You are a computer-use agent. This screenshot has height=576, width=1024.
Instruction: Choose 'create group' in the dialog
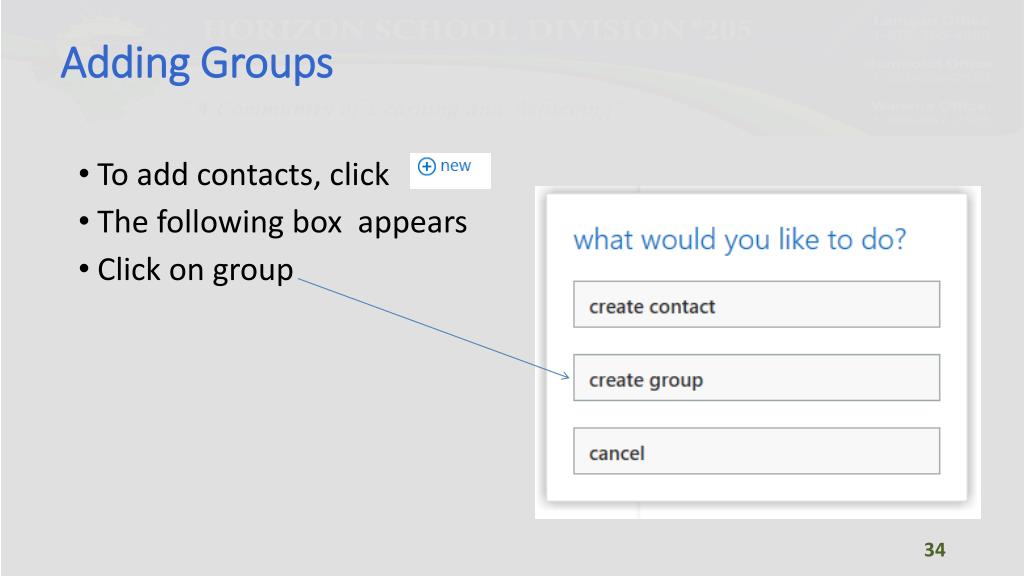(756, 377)
